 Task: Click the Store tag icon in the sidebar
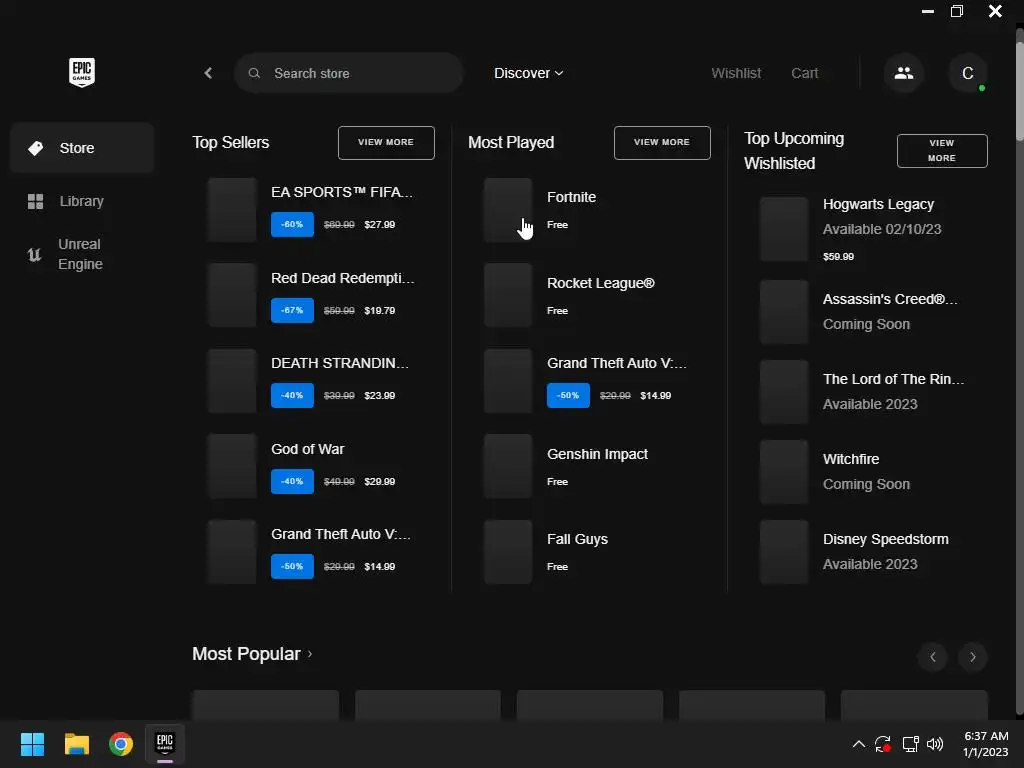[x=35, y=148]
